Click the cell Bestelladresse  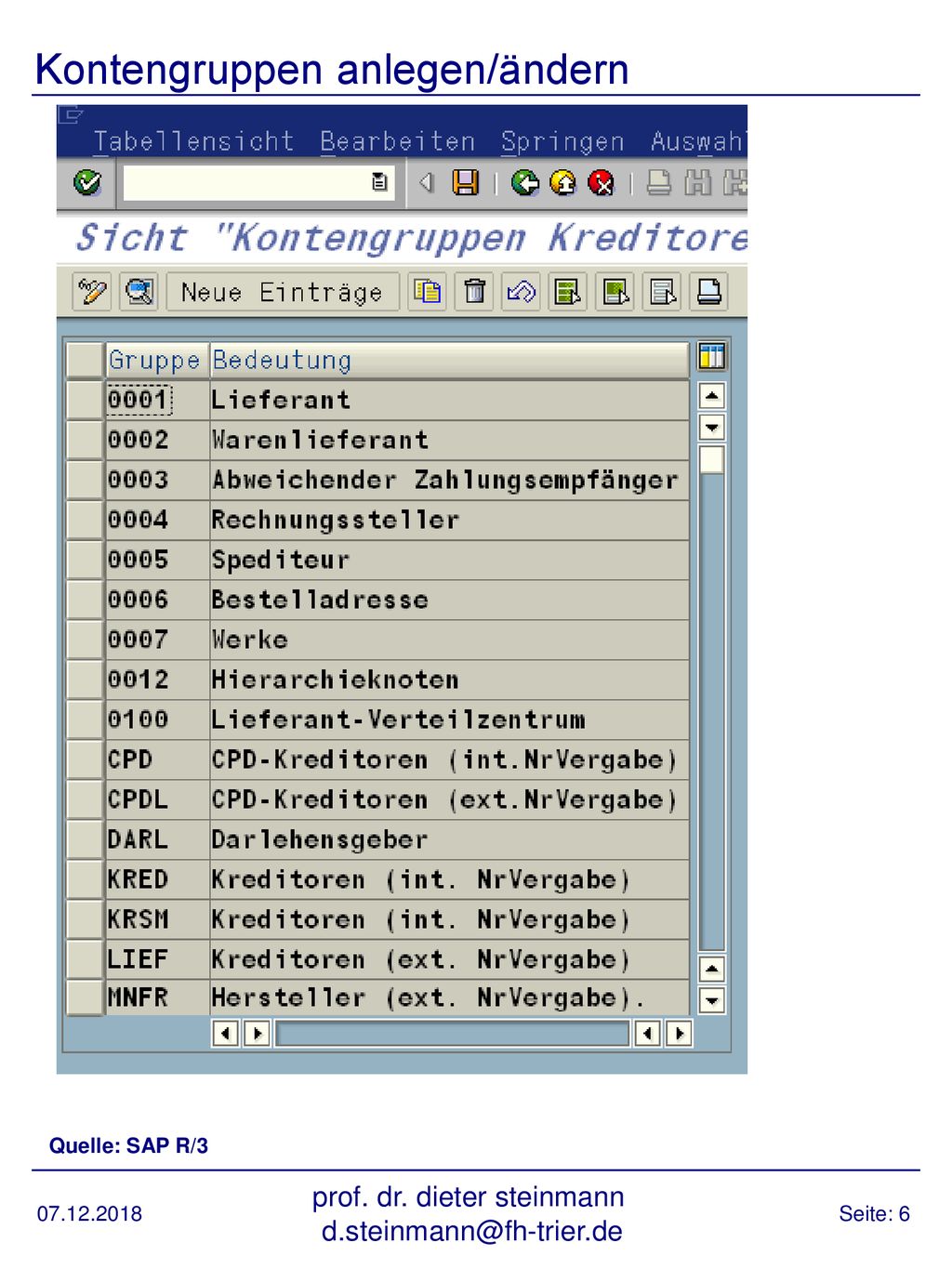pyautogui.click(x=449, y=600)
